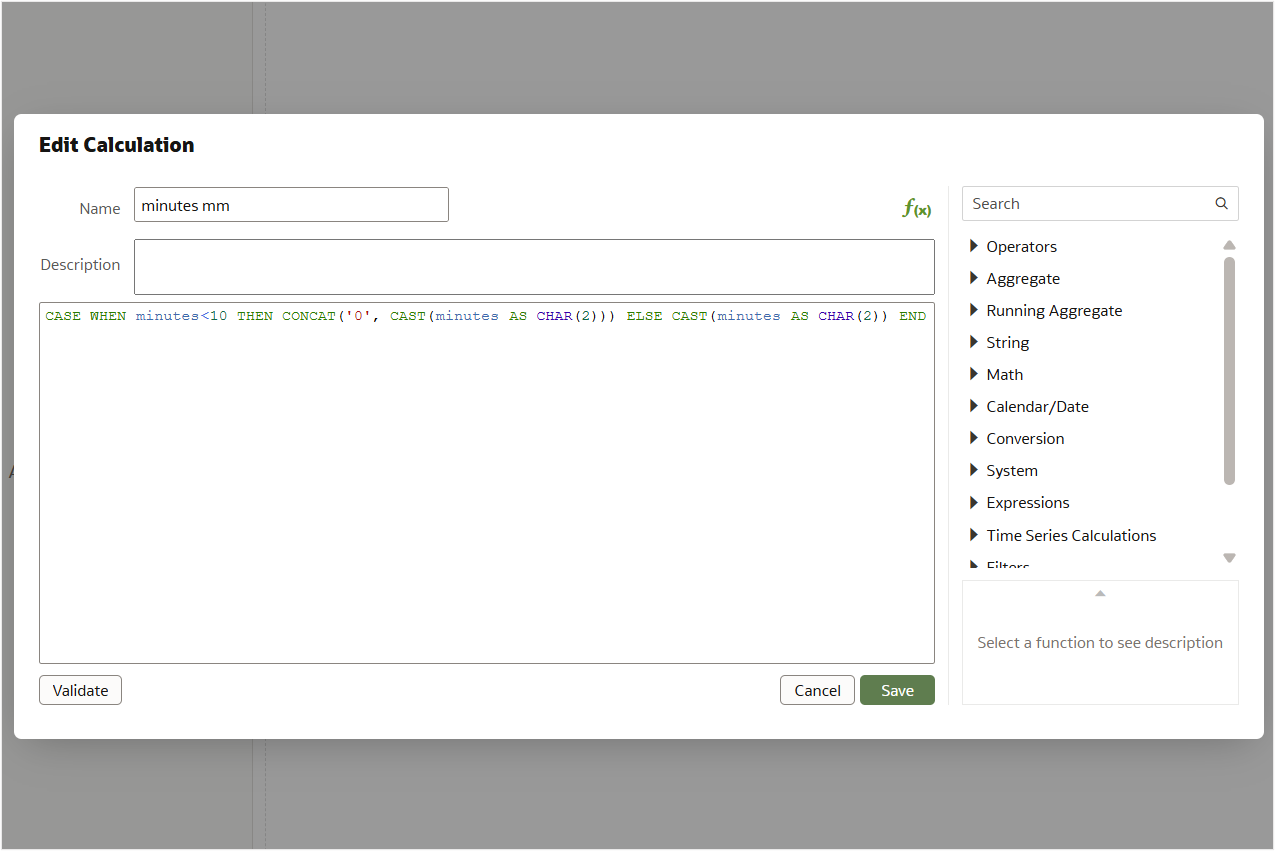
Task: Collapse the function description panel arrow
Action: tap(1099, 592)
